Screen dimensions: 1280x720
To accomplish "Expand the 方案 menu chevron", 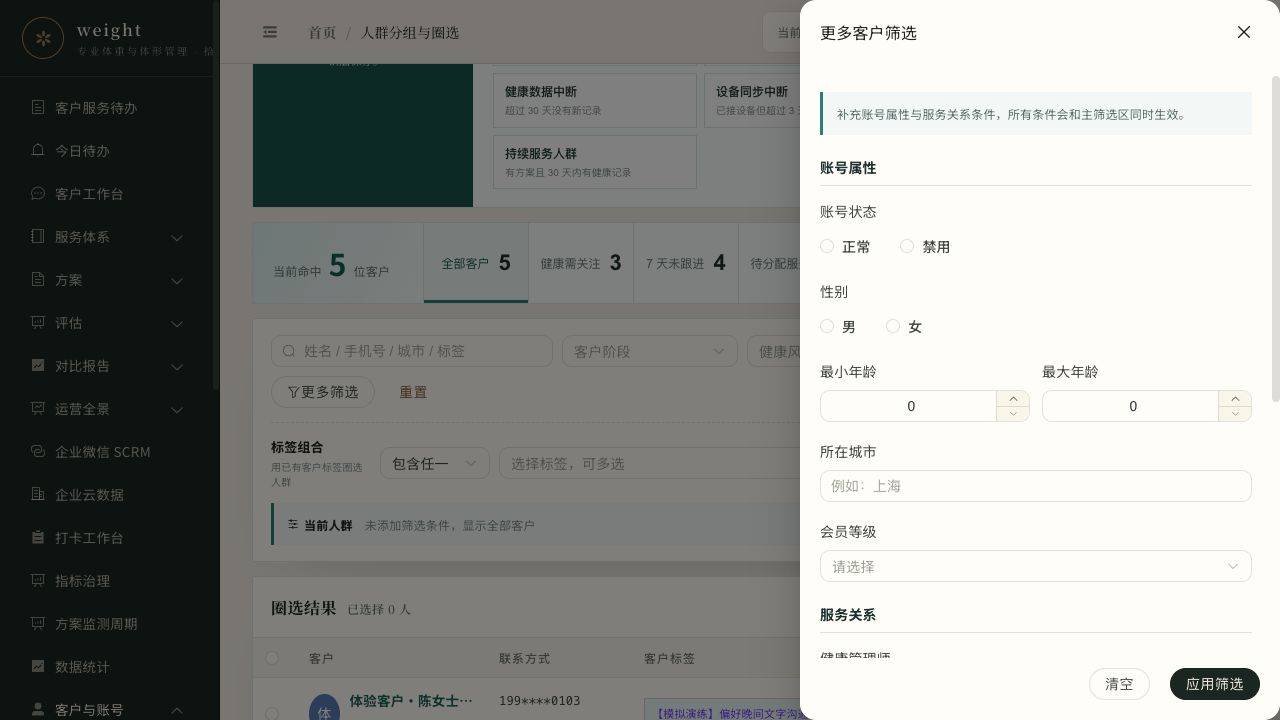I will point(177,280).
